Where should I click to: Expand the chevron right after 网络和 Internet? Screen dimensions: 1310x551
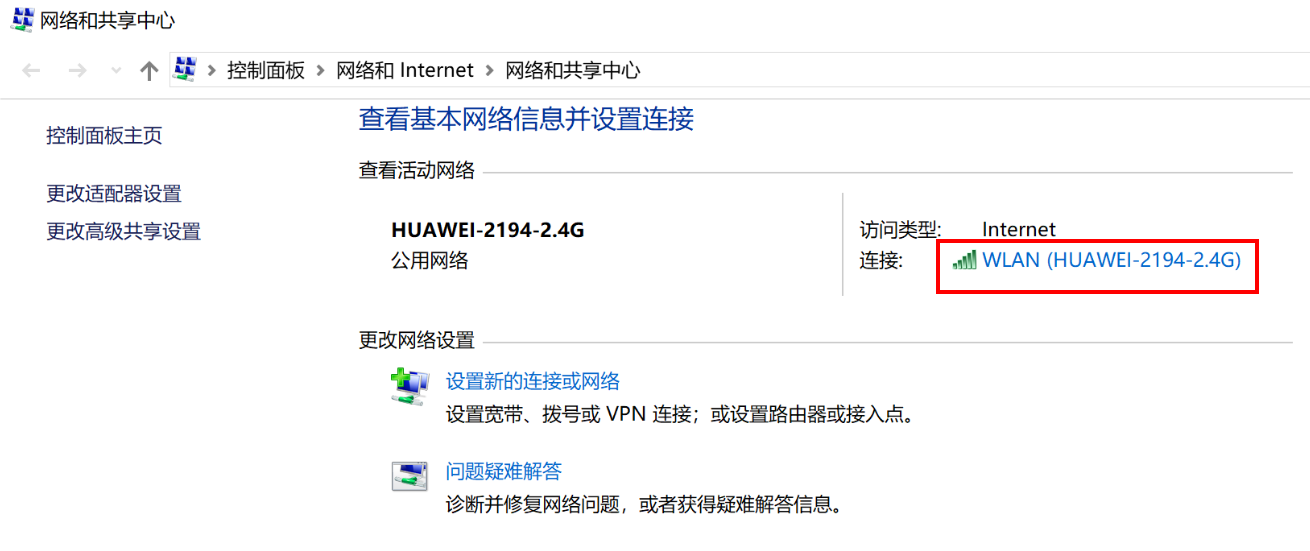click(489, 71)
